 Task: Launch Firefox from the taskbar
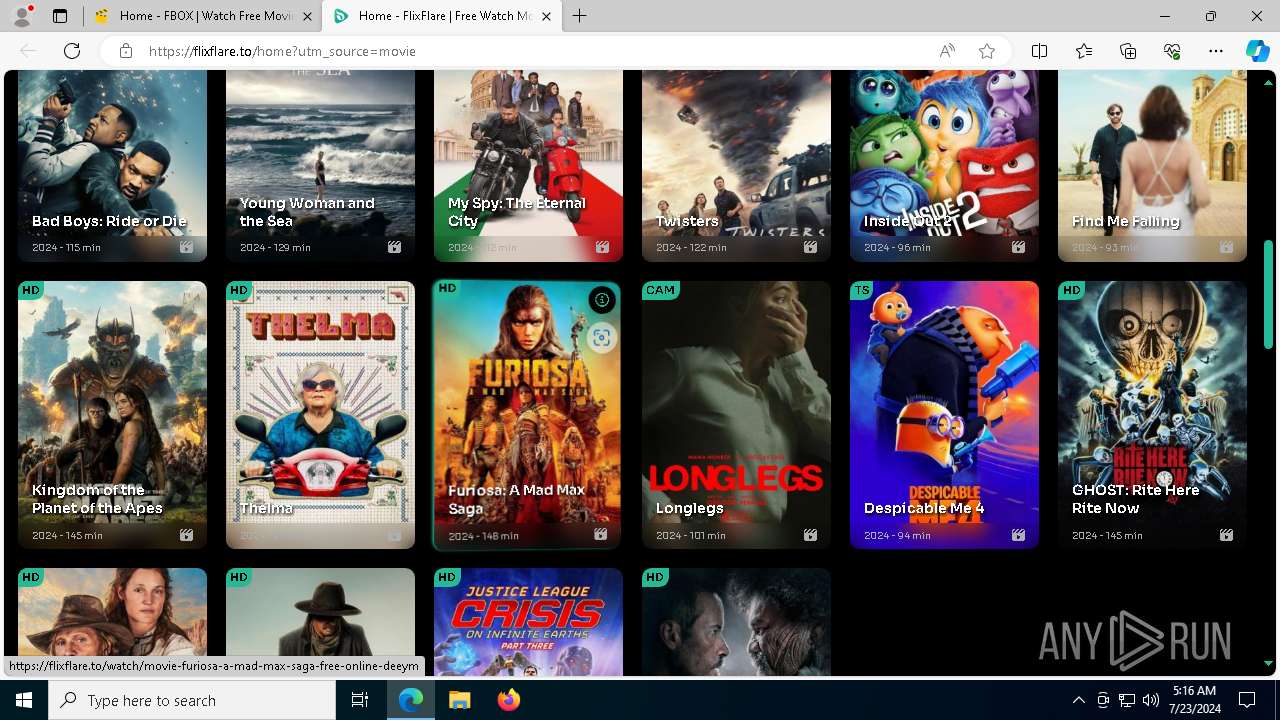[509, 700]
